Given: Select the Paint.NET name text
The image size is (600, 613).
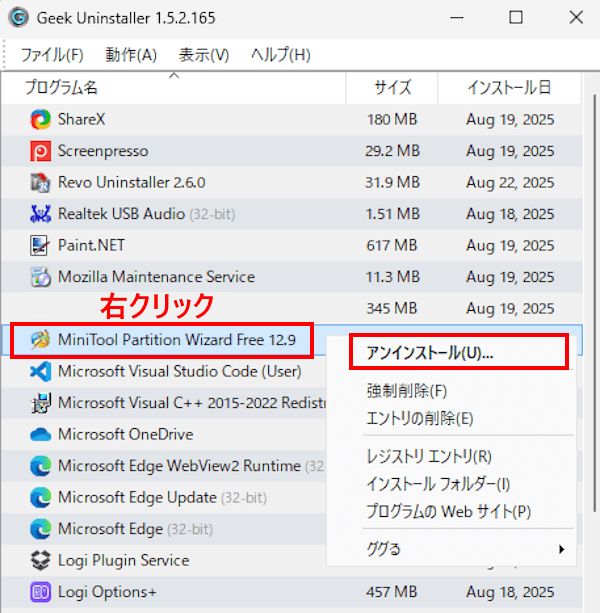Looking at the screenshot, I should [x=91, y=246].
